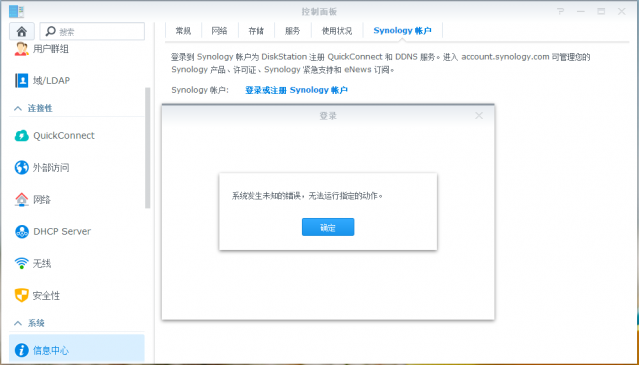Click the sidebar vertical scrollbar
Screen dimensions: 639x365
[148, 147]
